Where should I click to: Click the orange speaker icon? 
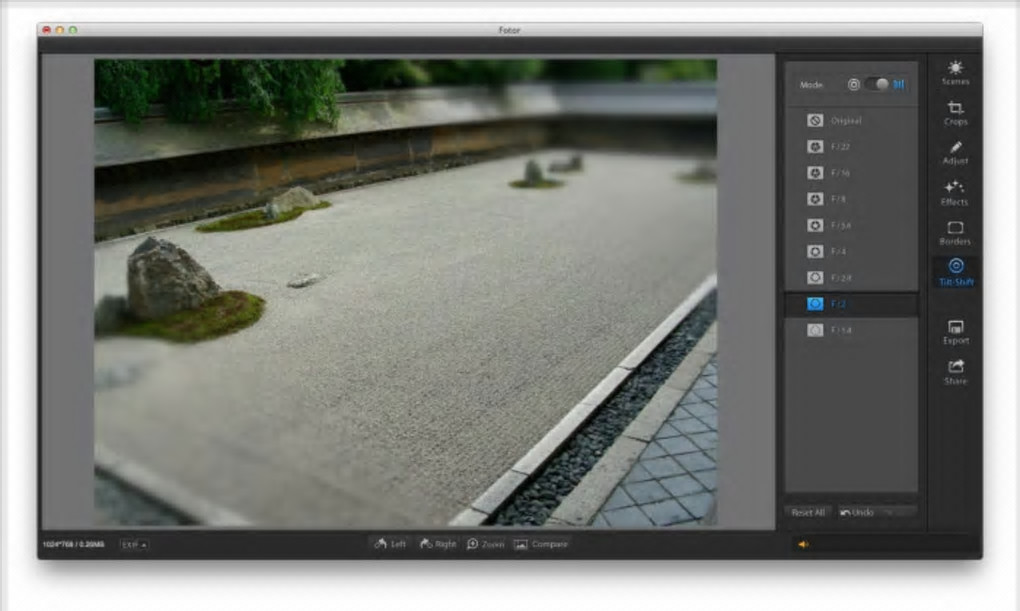803,545
